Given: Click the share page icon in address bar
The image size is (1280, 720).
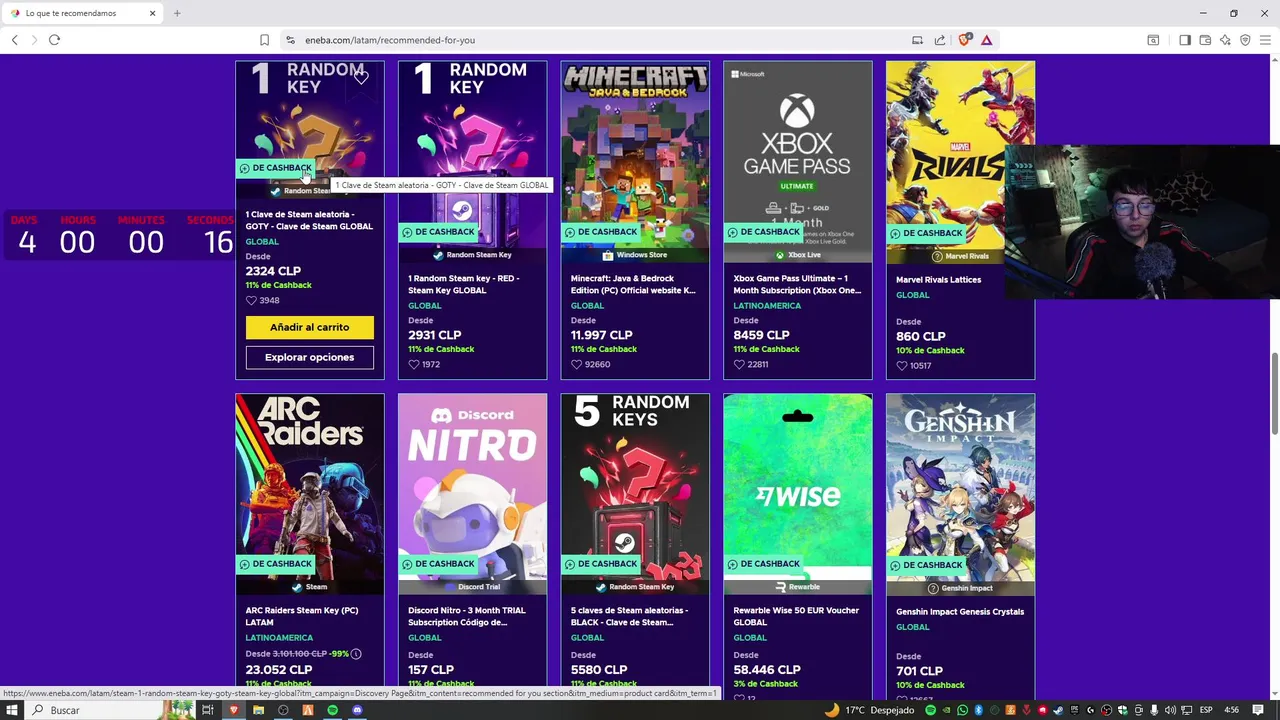Looking at the screenshot, I should pyautogui.click(x=940, y=40).
